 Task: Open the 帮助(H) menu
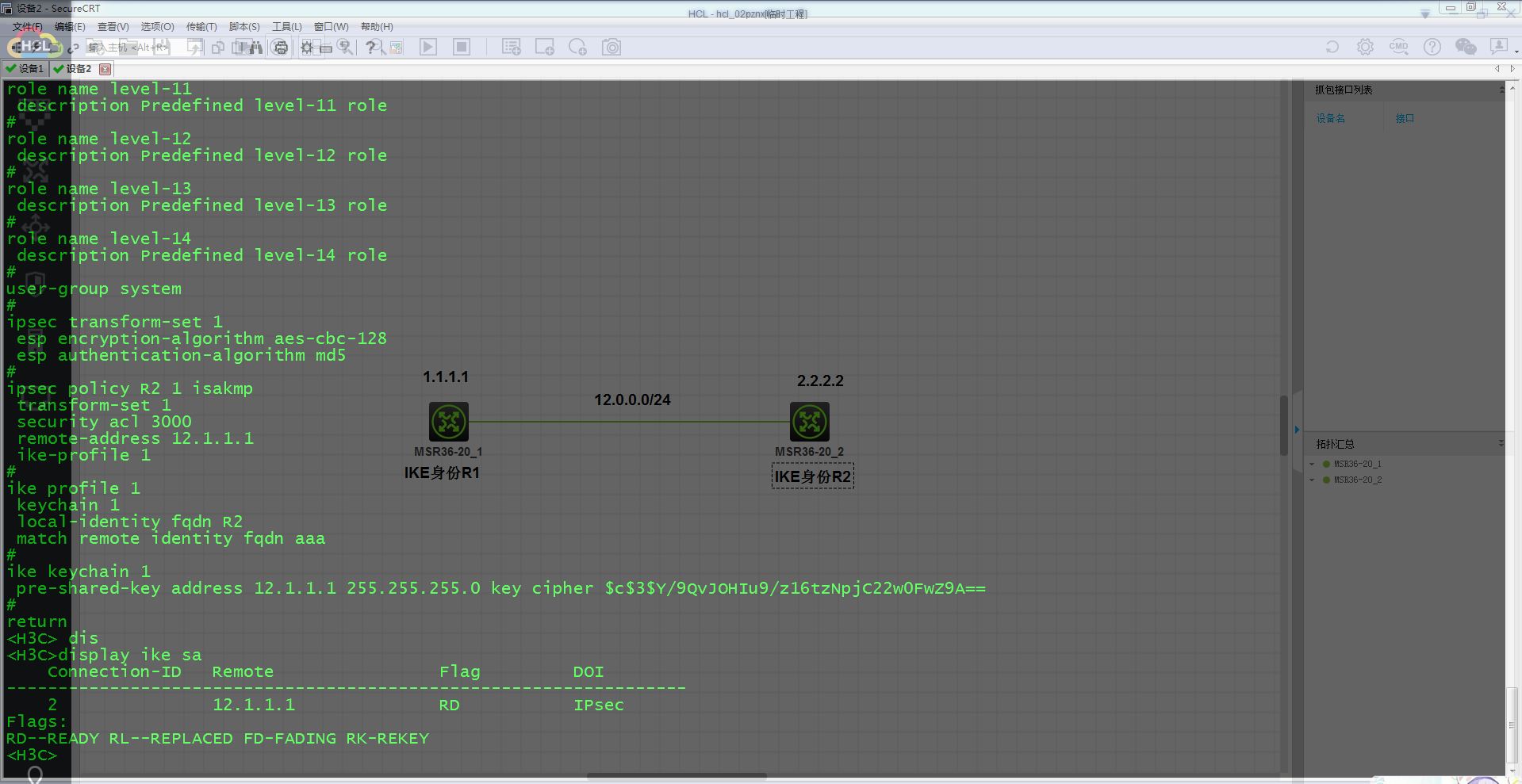tap(377, 27)
